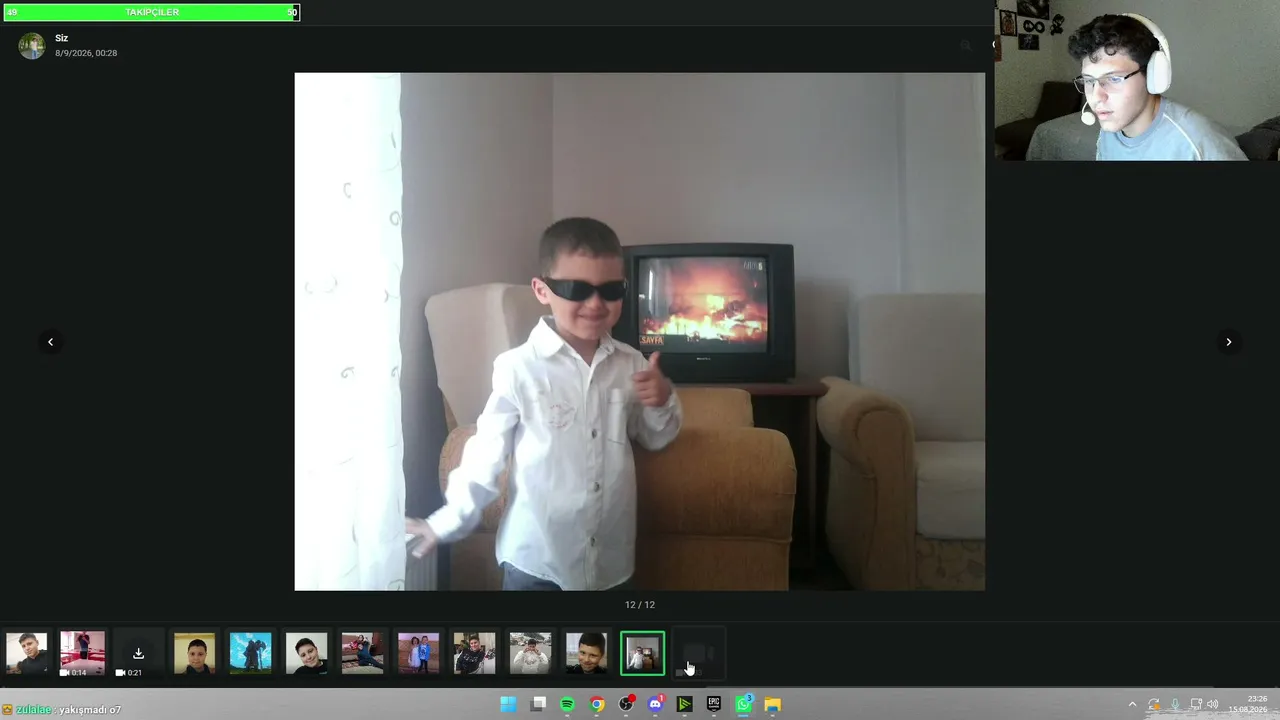Viewport: 1280px width, 720px height.
Task: Click the main photo of the boy
Action: point(640,331)
